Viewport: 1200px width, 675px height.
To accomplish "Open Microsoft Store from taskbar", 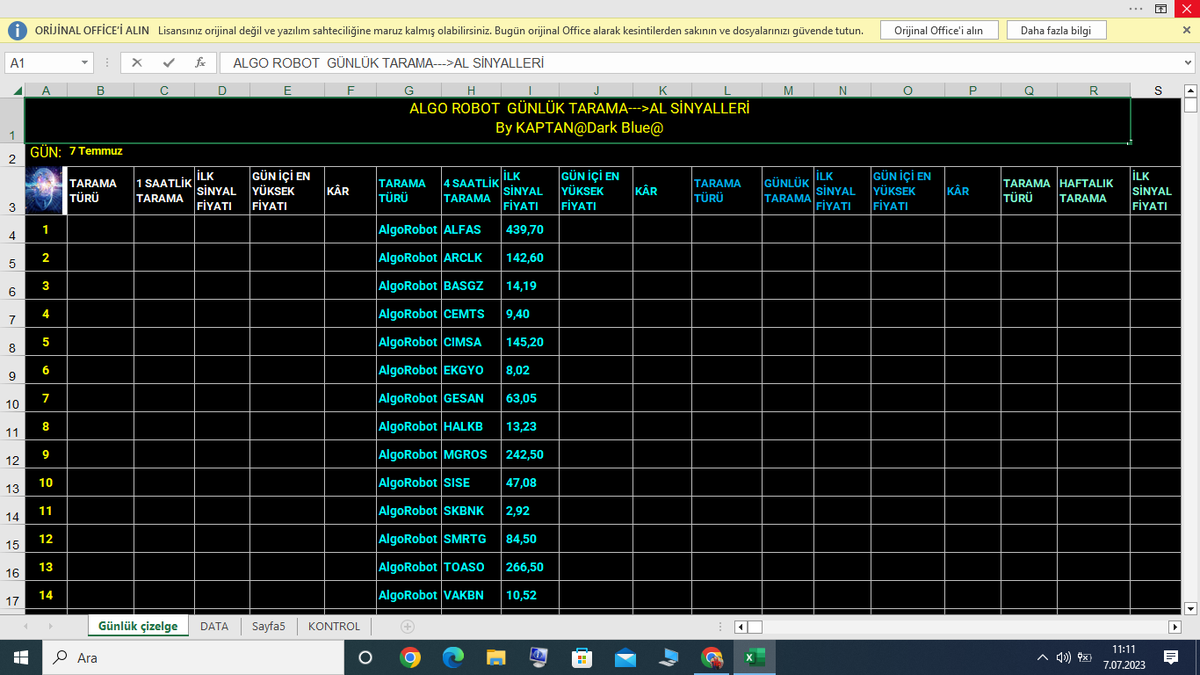I will (x=582, y=657).
